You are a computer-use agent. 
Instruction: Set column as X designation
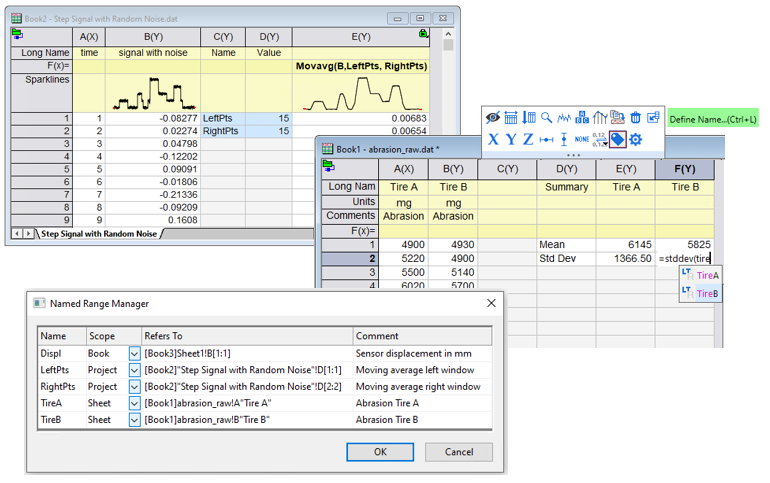[493, 140]
